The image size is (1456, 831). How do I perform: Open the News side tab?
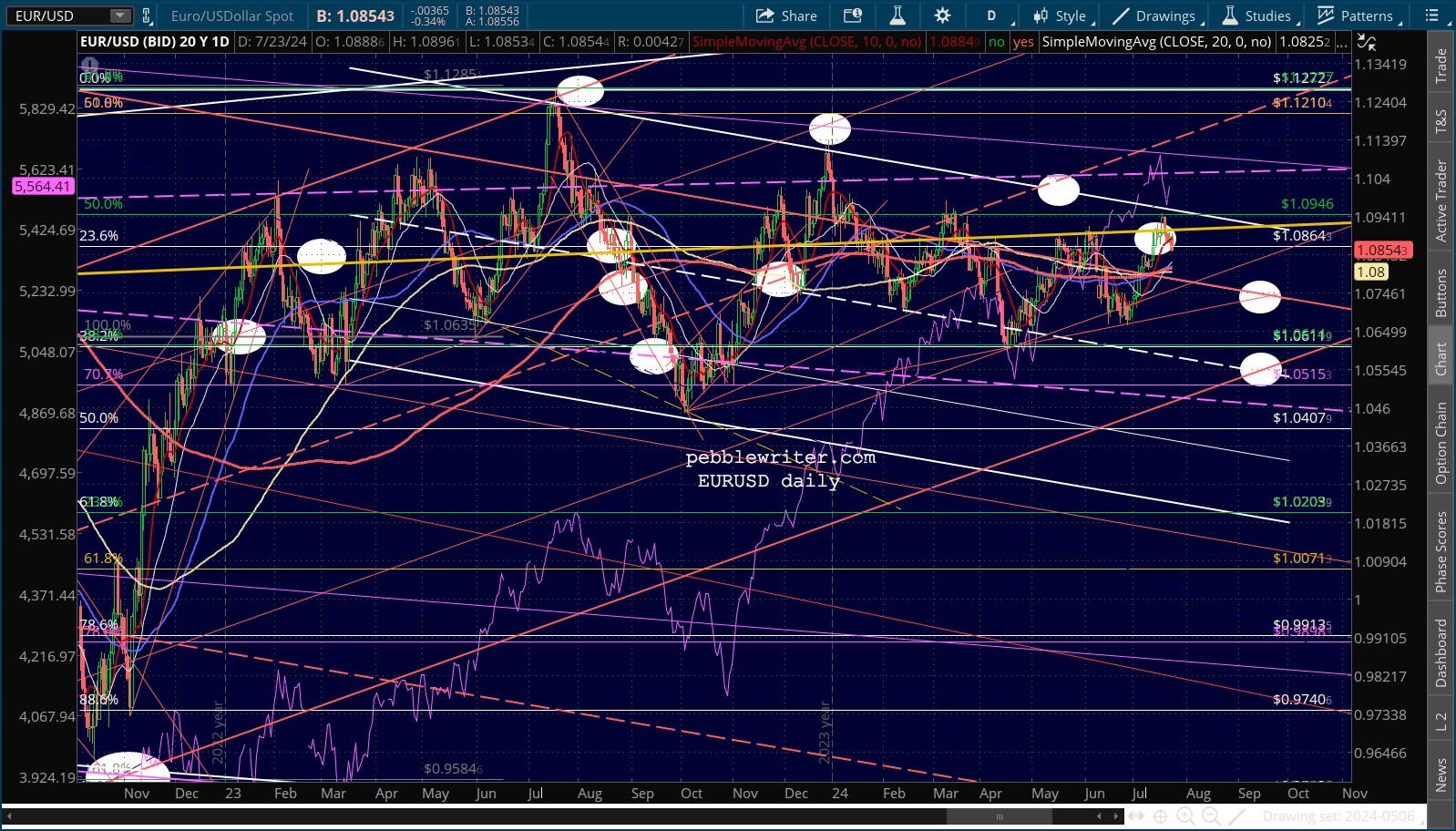(1441, 775)
